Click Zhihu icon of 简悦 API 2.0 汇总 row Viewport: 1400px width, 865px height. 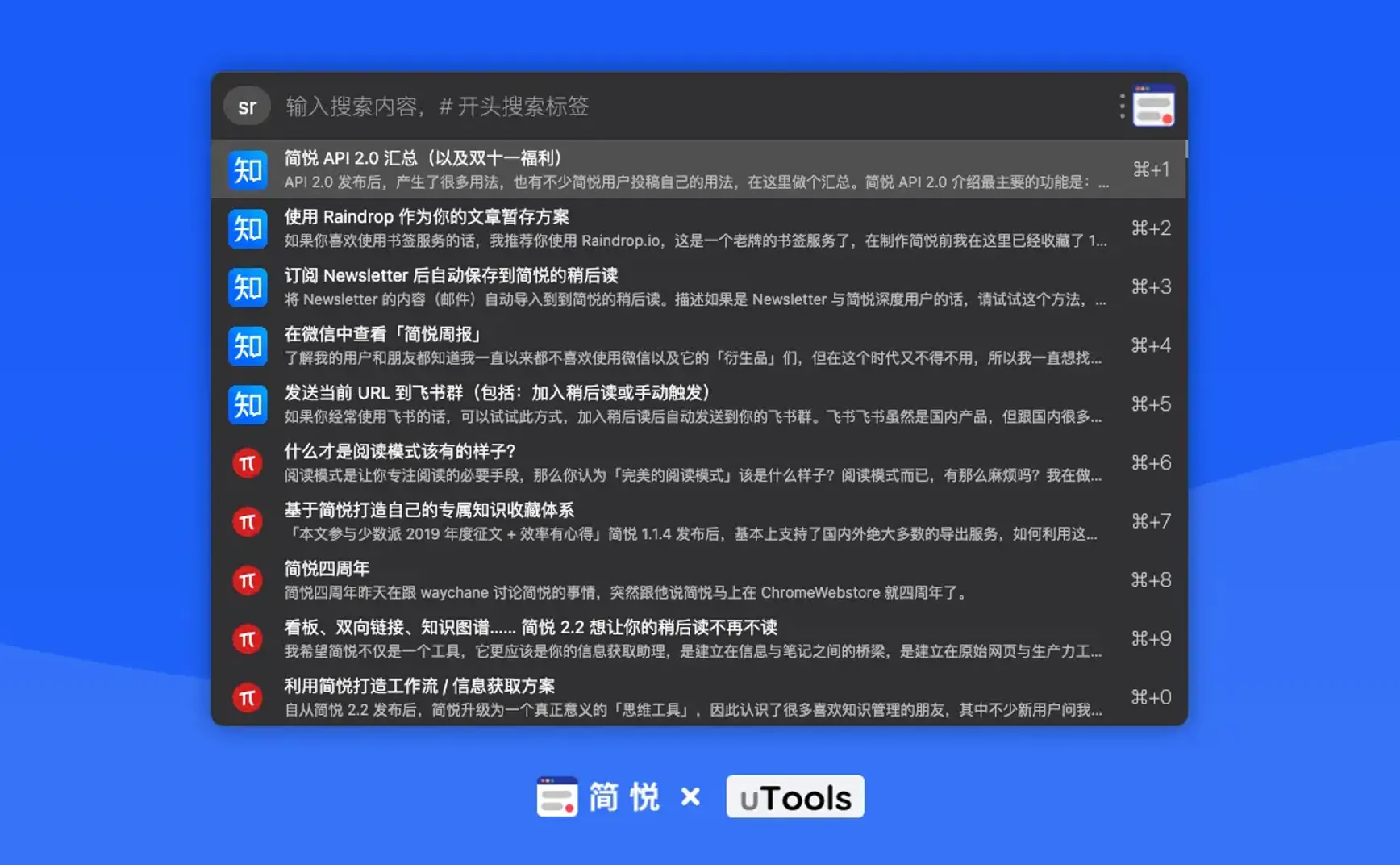pos(248,169)
